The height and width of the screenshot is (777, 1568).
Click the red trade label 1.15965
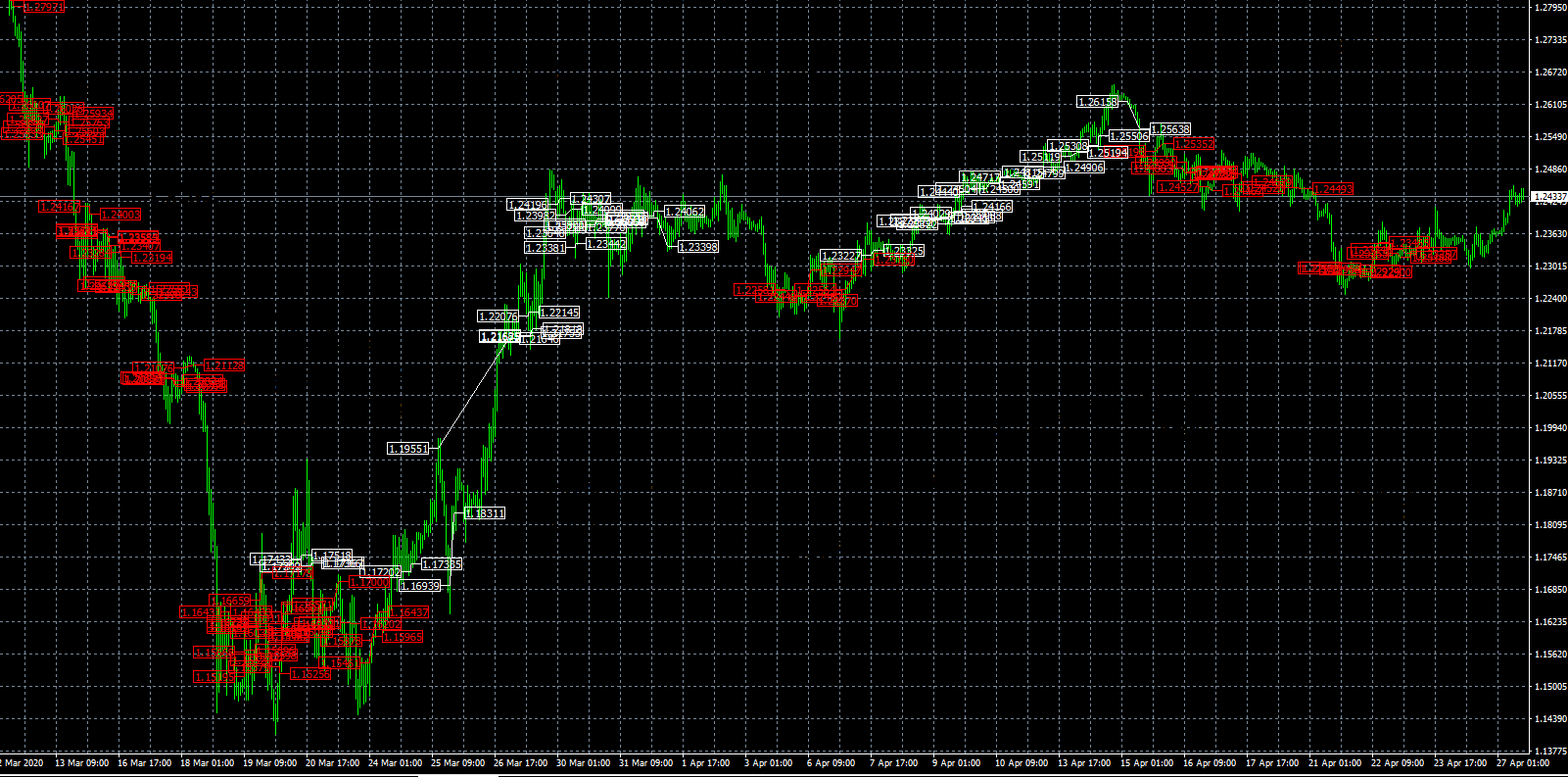403,637
